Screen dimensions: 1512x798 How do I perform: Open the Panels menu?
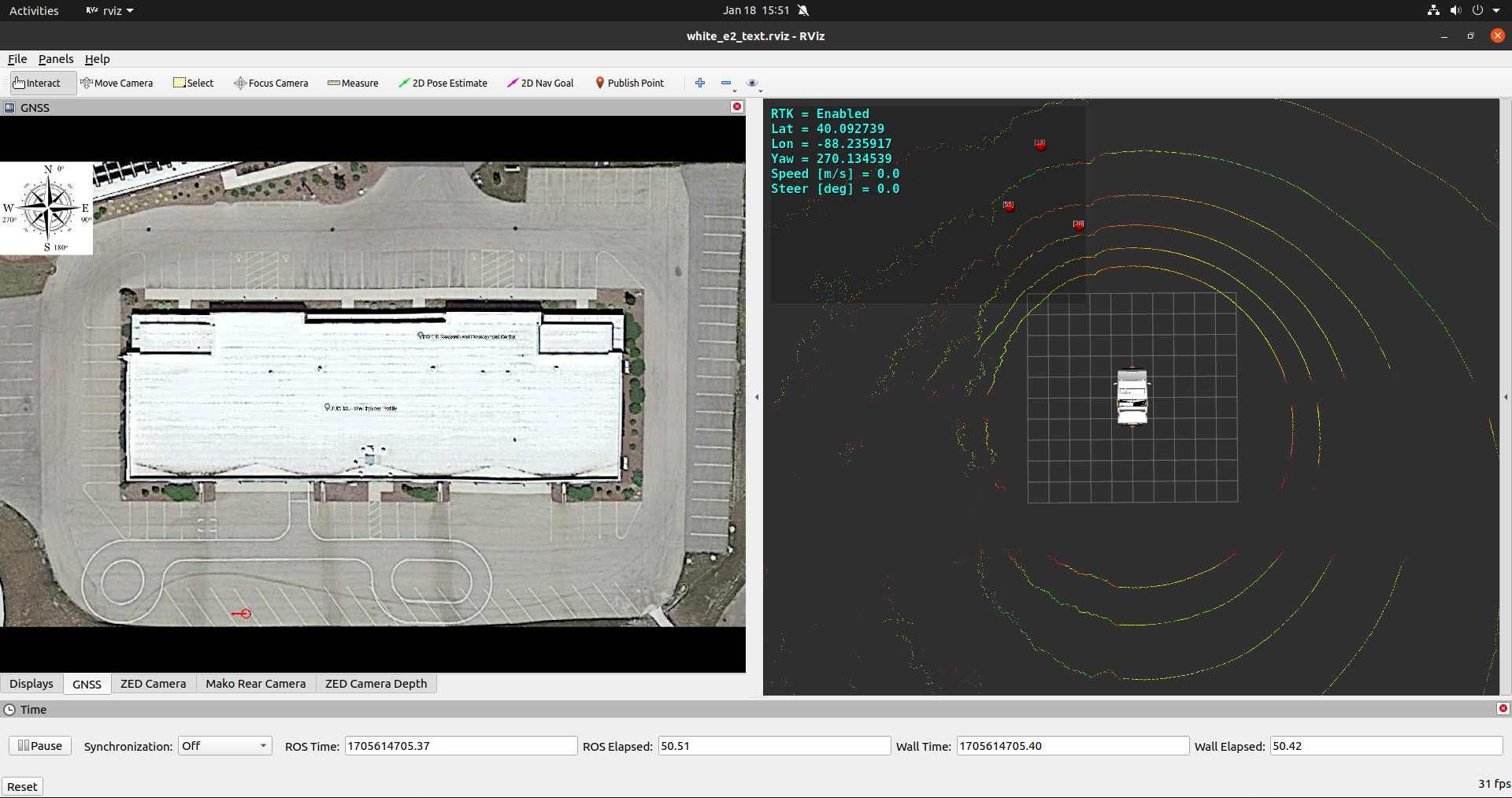pyautogui.click(x=55, y=59)
